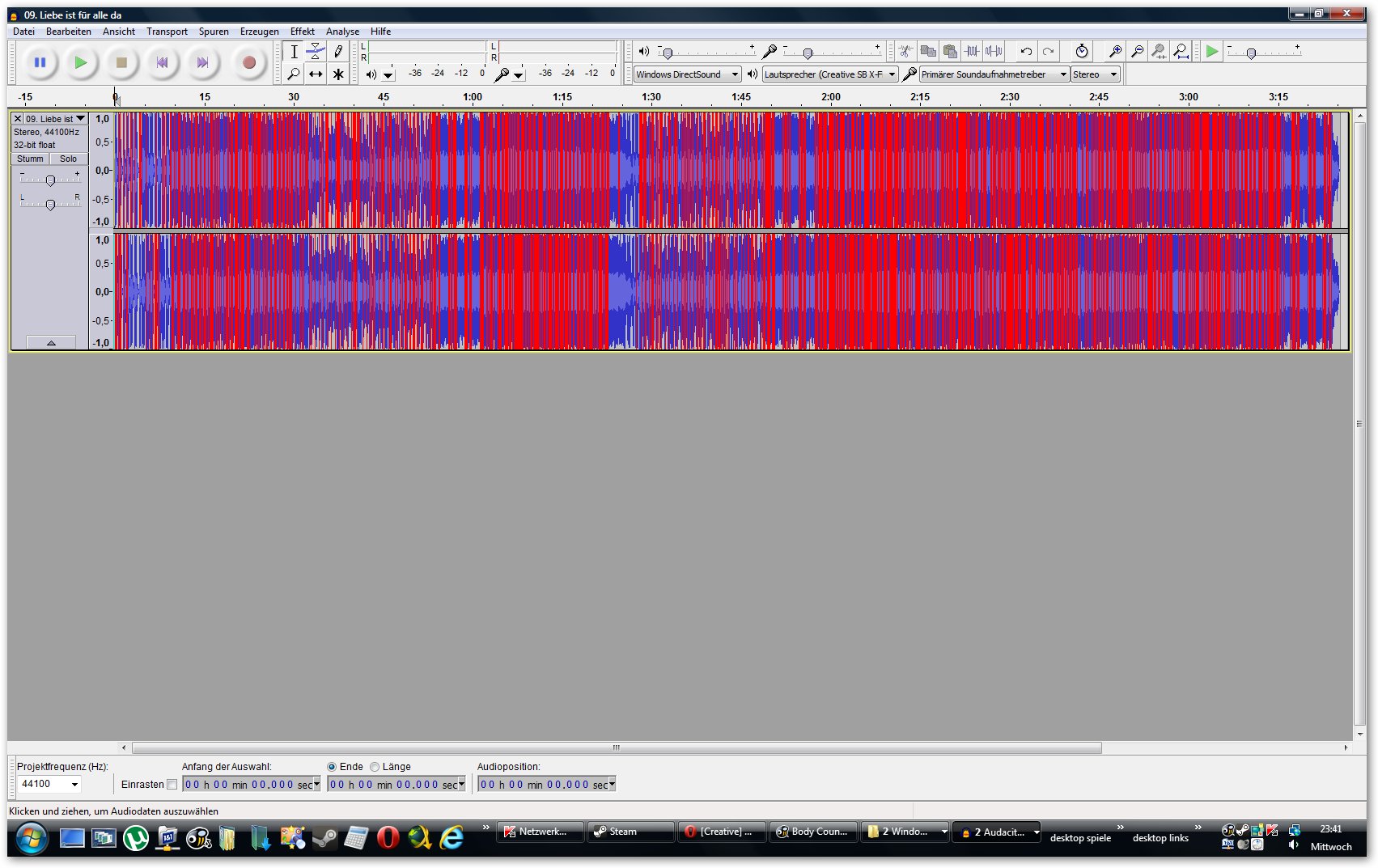Select the Envelope tool
The height and width of the screenshot is (868, 1378).
tap(316, 52)
